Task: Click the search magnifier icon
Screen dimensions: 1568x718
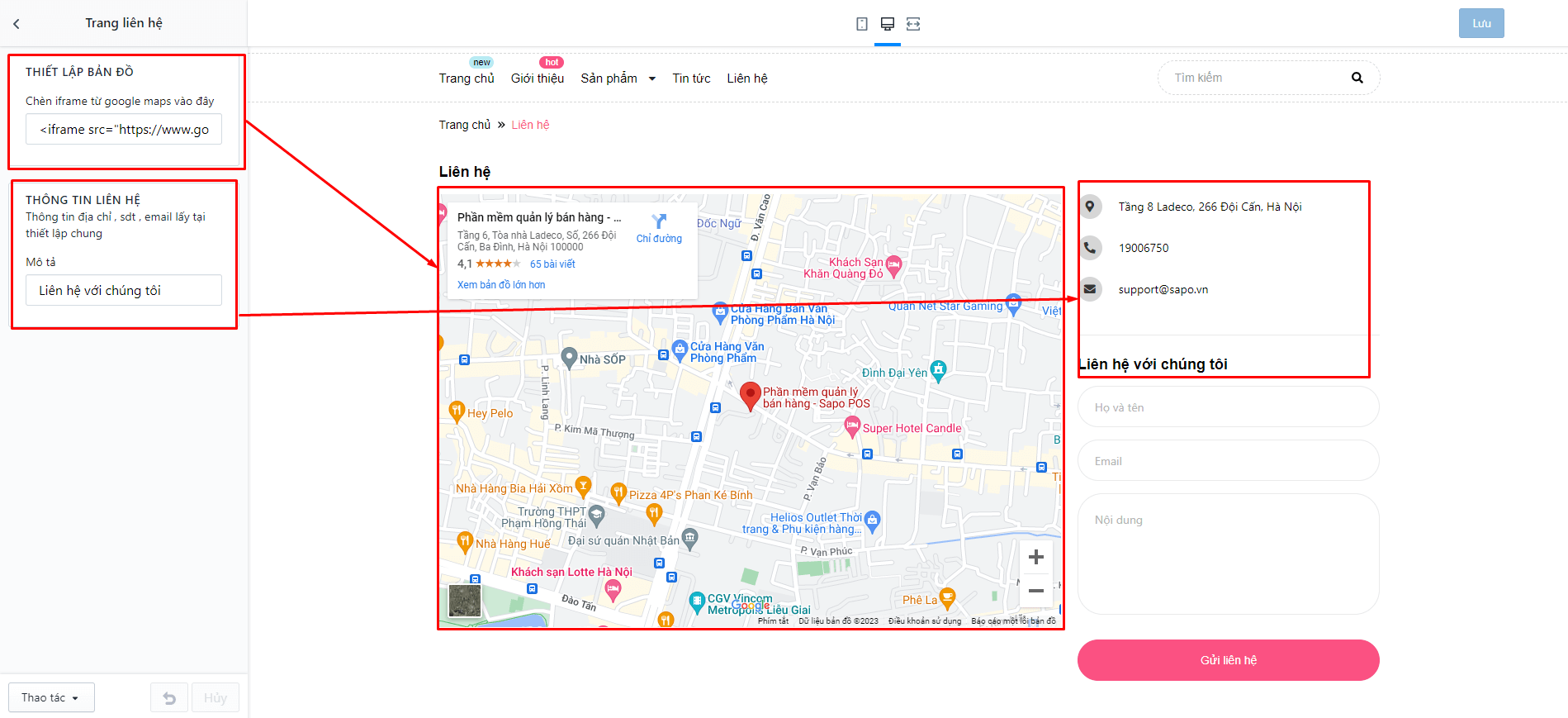Action: coord(1357,78)
